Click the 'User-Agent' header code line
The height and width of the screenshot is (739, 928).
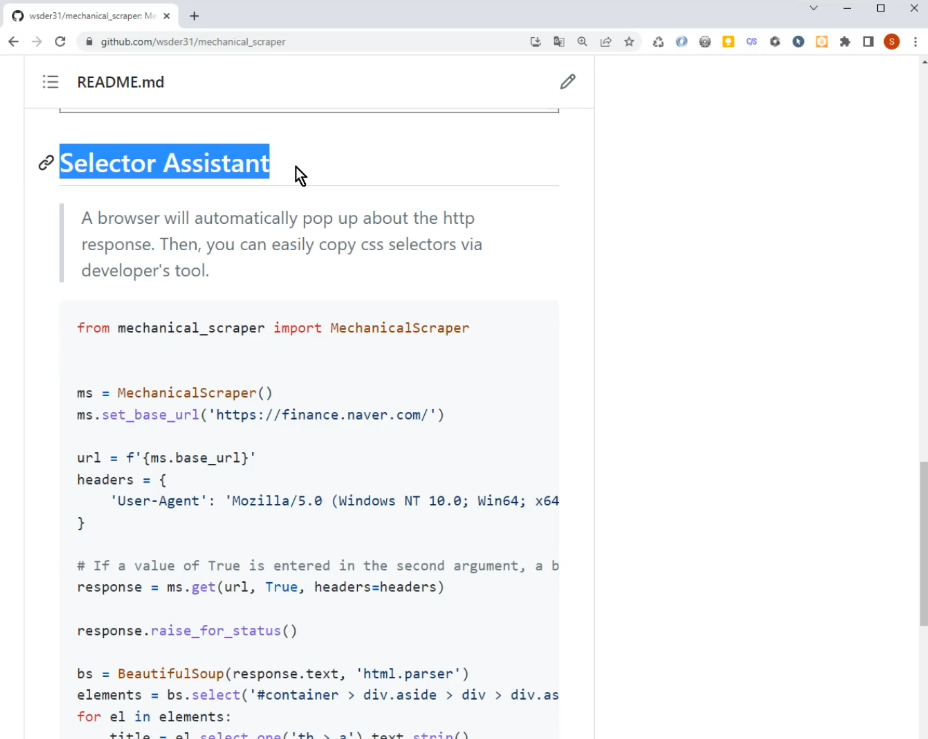pyautogui.click(x=334, y=501)
